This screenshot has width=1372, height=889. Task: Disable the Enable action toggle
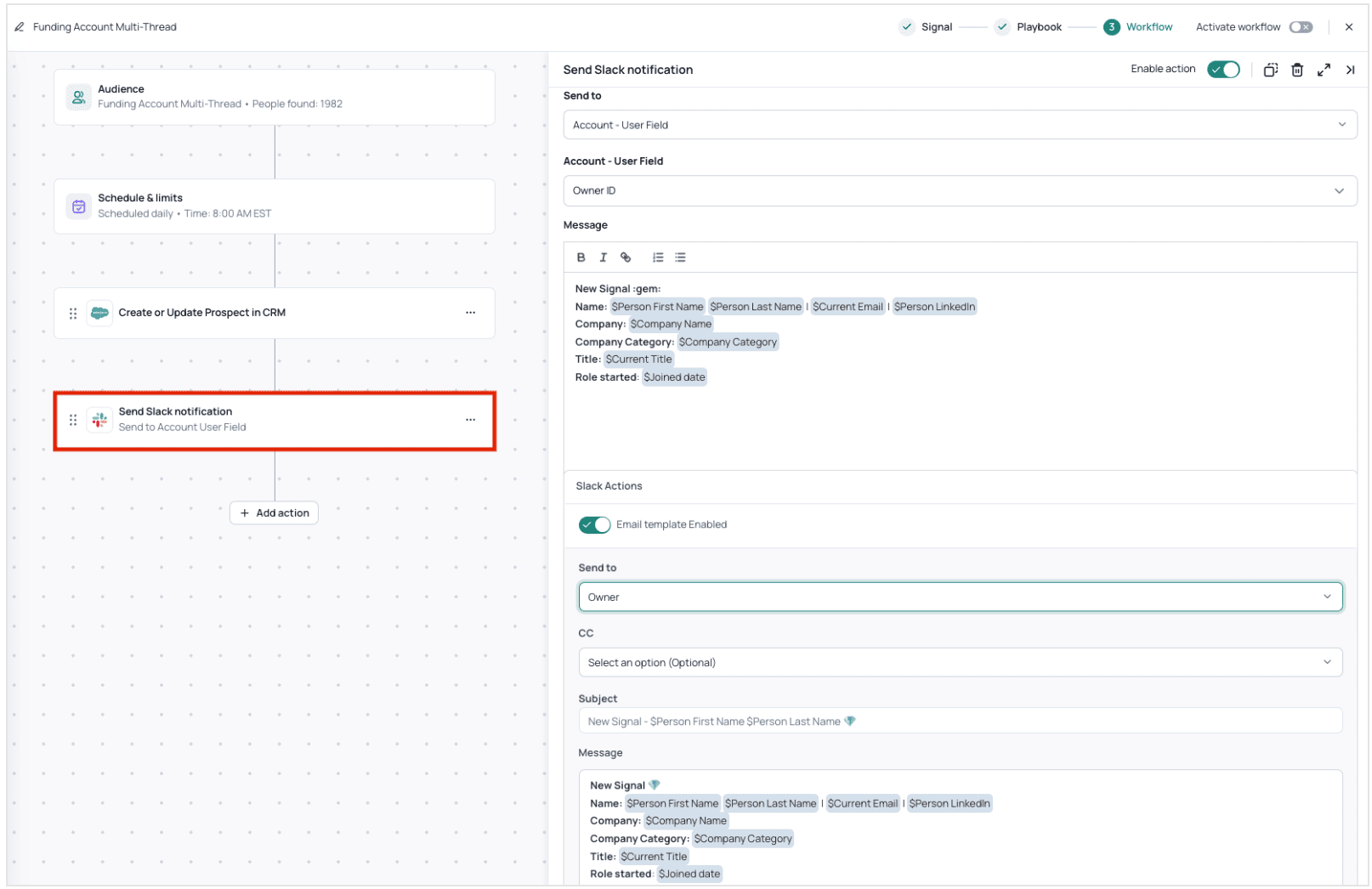tap(1223, 70)
